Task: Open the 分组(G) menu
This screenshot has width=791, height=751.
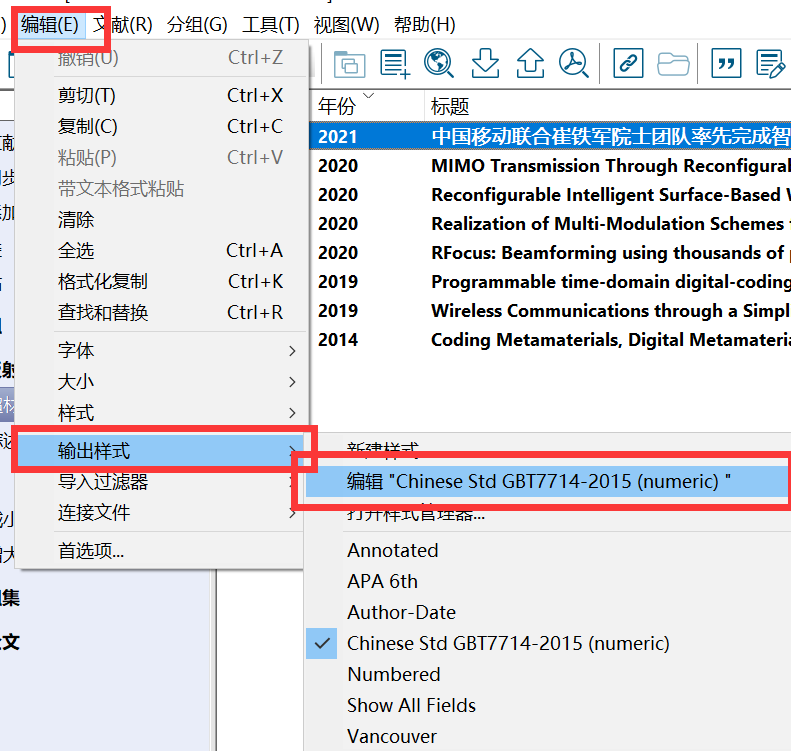Action: (x=197, y=24)
